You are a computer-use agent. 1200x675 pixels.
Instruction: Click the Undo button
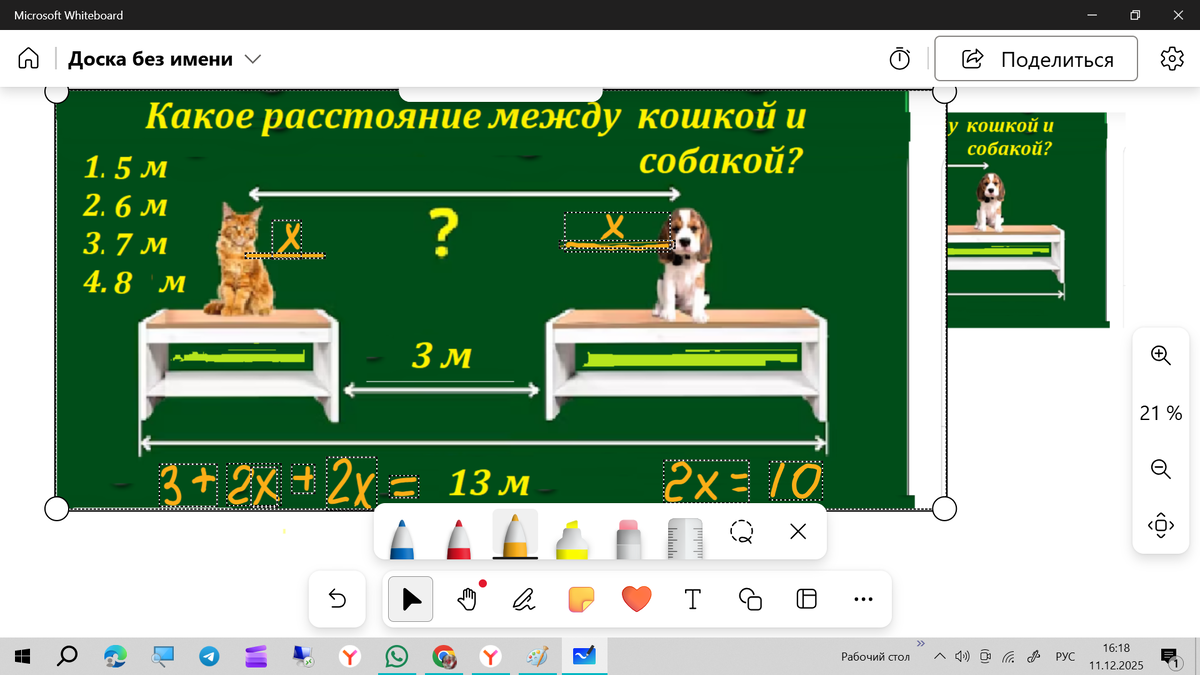click(336, 599)
